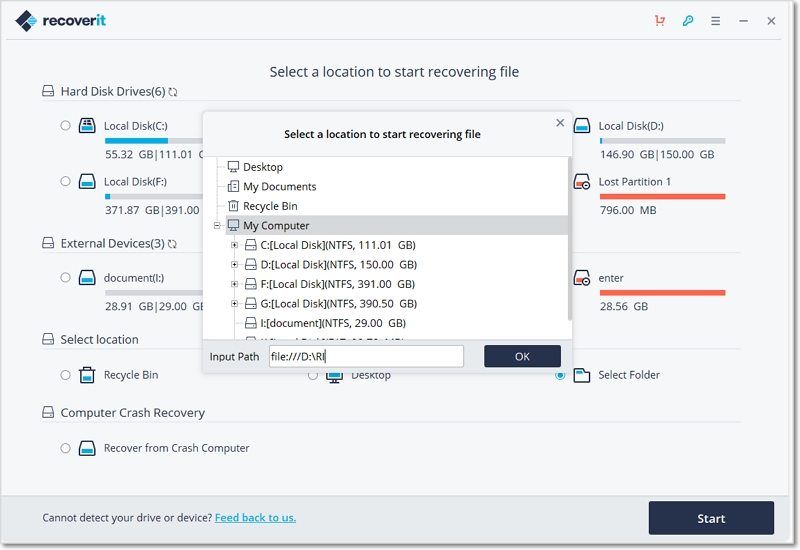Screen dimensions: 800x550
Task: Select D:[Local Disk](NTFS, 150.00 GB)
Action: tap(339, 264)
